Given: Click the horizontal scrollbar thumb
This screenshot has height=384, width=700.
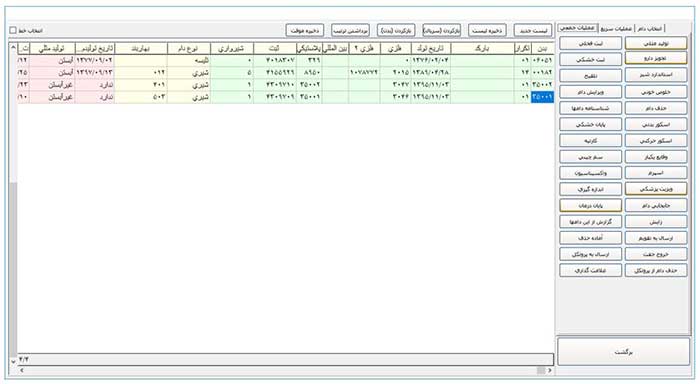Looking at the screenshot, I should click(x=541, y=370).
